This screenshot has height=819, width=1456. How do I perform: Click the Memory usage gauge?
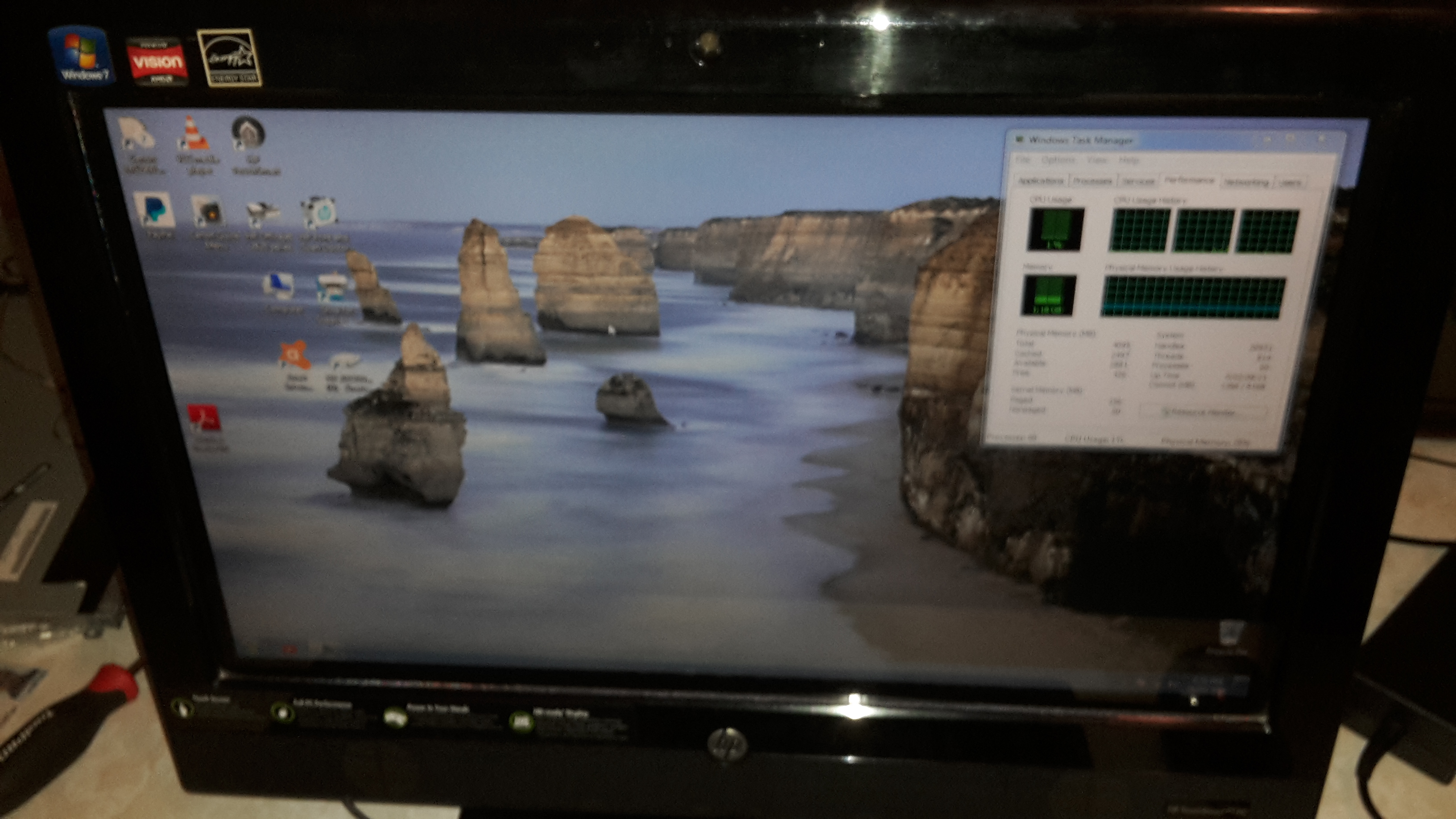click(x=1048, y=295)
